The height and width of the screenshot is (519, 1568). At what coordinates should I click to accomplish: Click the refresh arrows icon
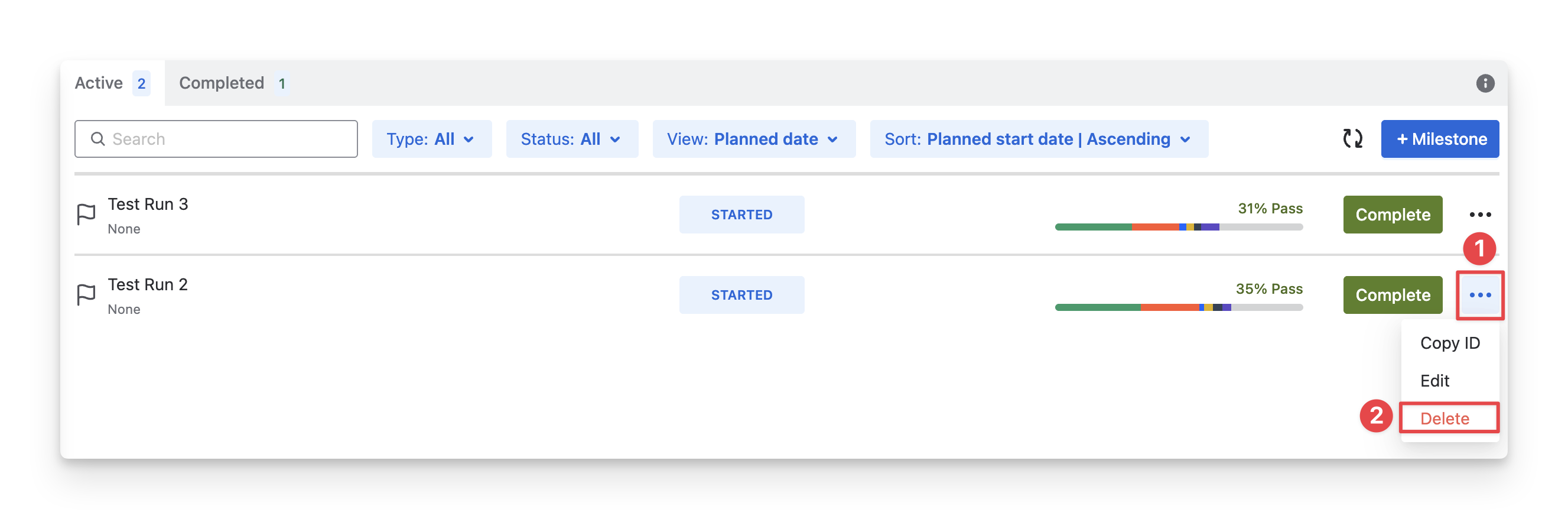(x=1352, y=139)
